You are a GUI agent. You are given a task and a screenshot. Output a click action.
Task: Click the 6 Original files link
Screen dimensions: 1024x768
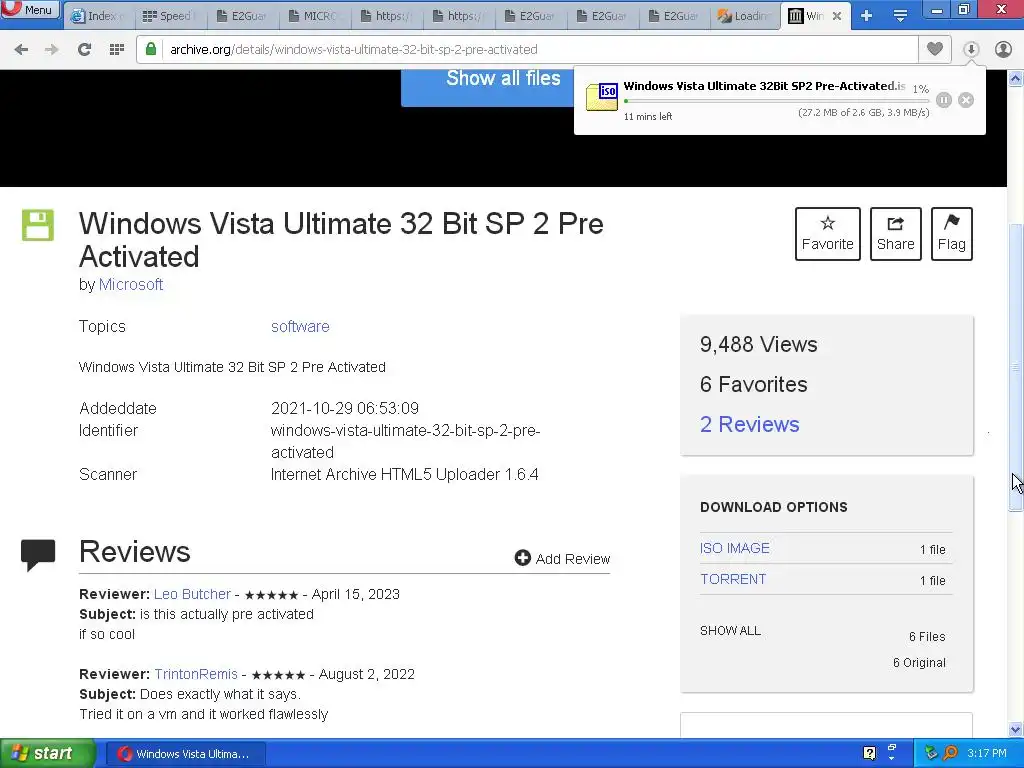919,663
